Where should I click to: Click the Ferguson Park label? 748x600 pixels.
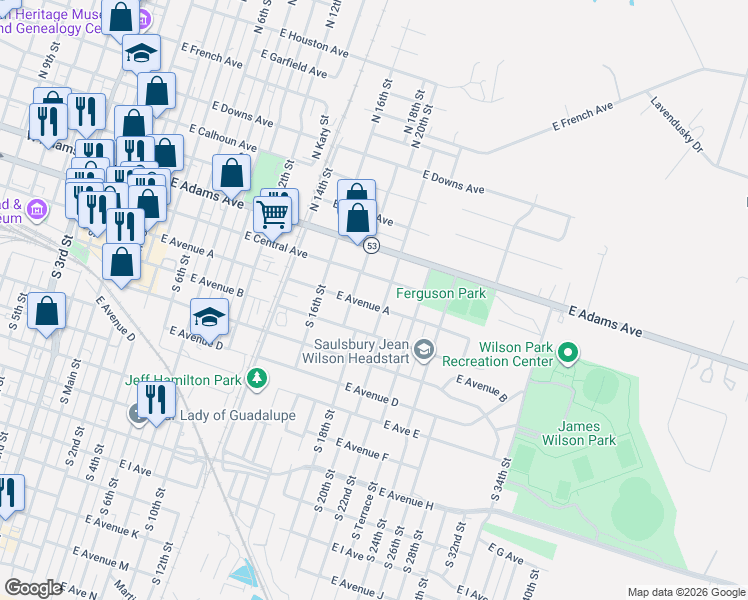pos(441,293)
